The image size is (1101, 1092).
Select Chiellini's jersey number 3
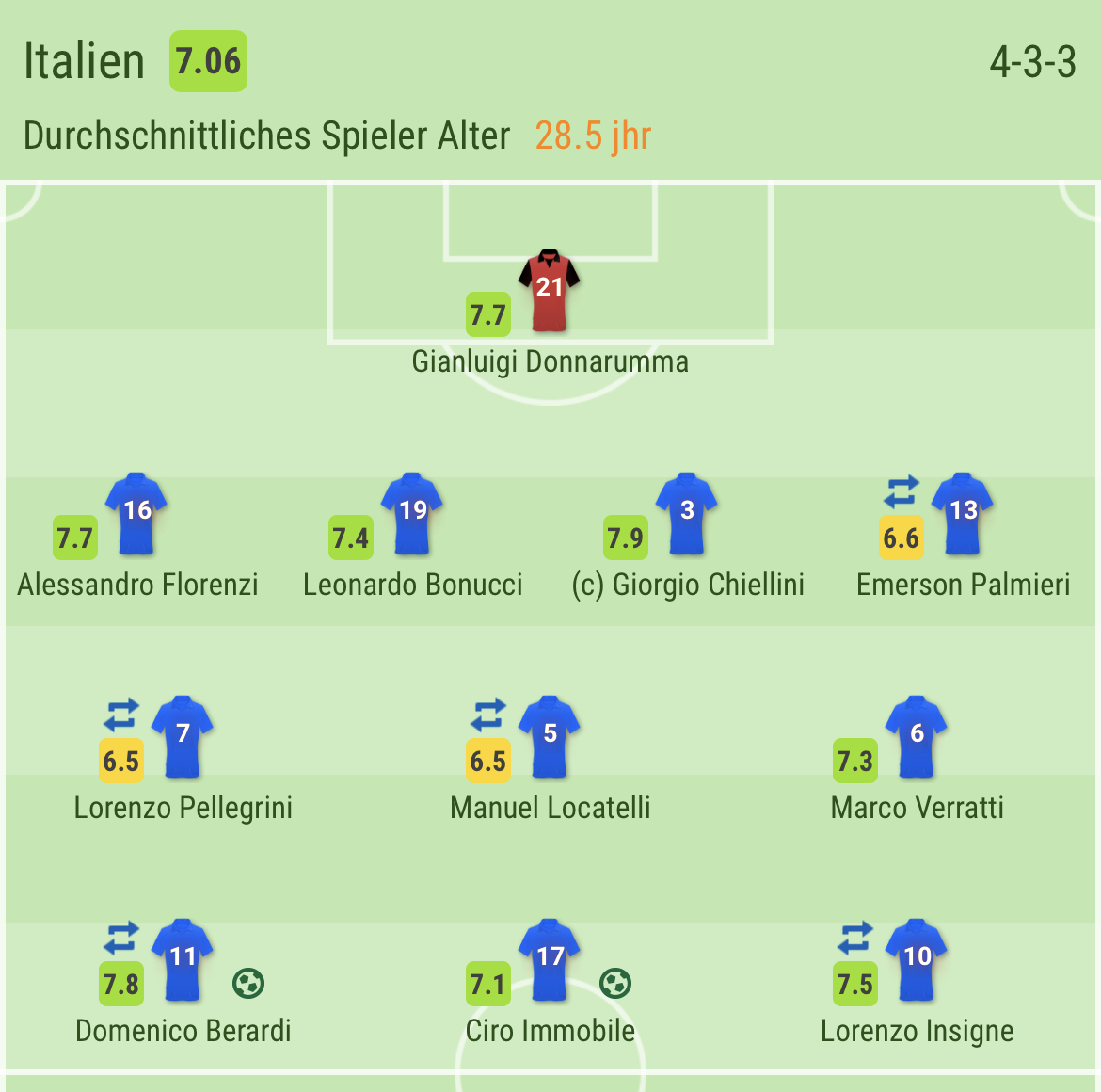pyautogui.click(x=687, y=513)
